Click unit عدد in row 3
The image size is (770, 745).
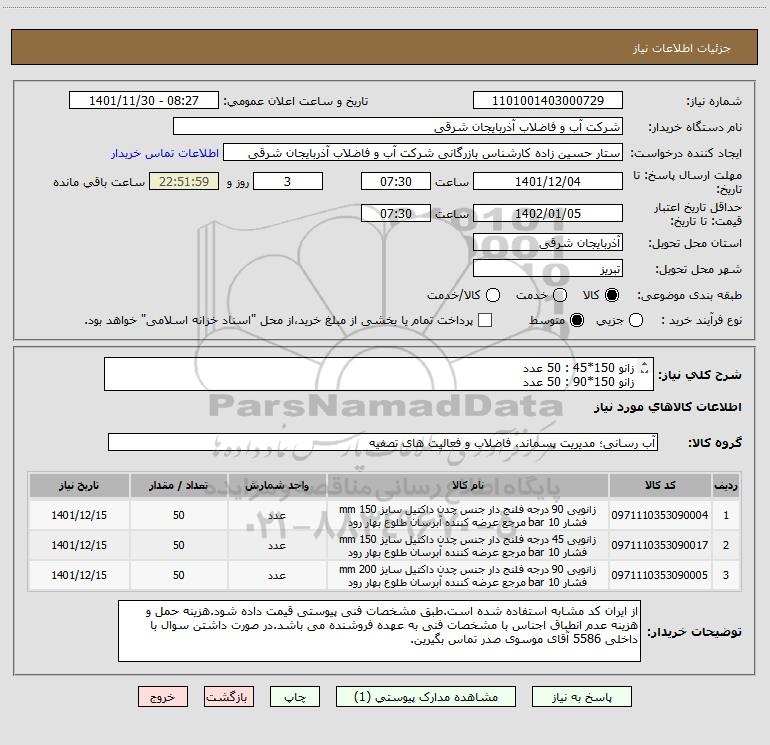pos(277,576)
